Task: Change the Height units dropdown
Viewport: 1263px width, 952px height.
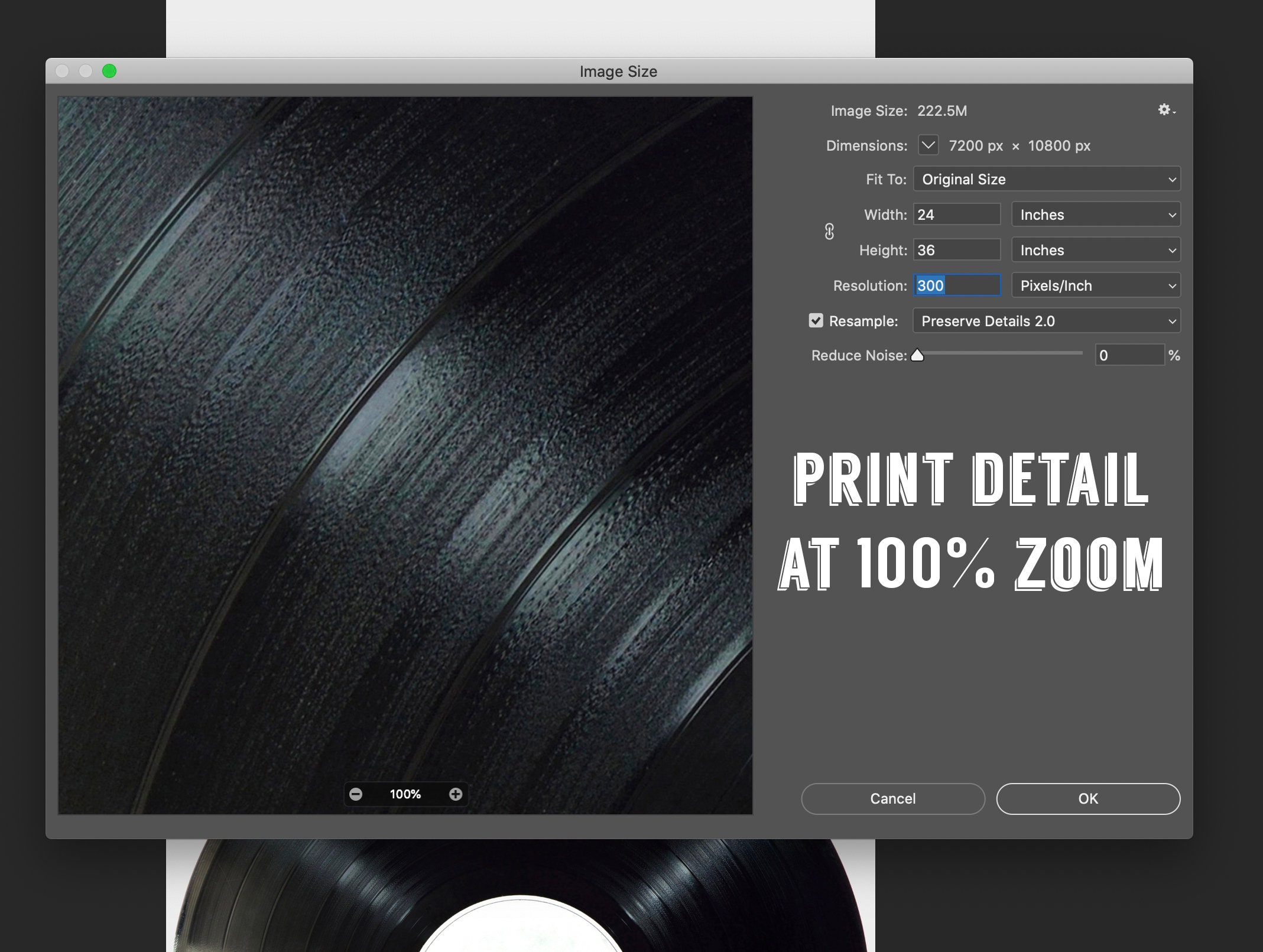Action: [x=1095, y=250]
